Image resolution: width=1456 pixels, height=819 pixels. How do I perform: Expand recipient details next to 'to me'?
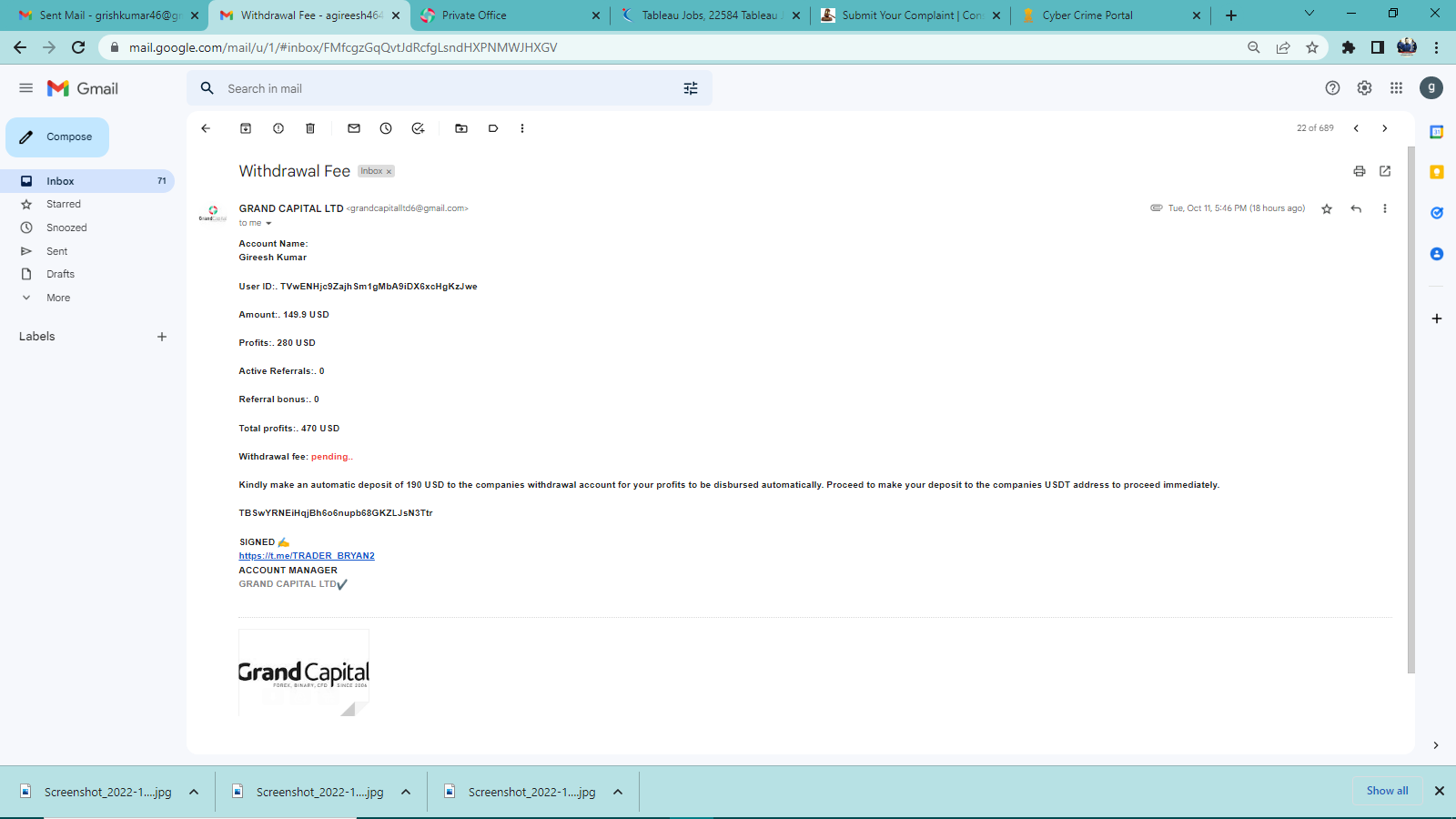point(268,223)
